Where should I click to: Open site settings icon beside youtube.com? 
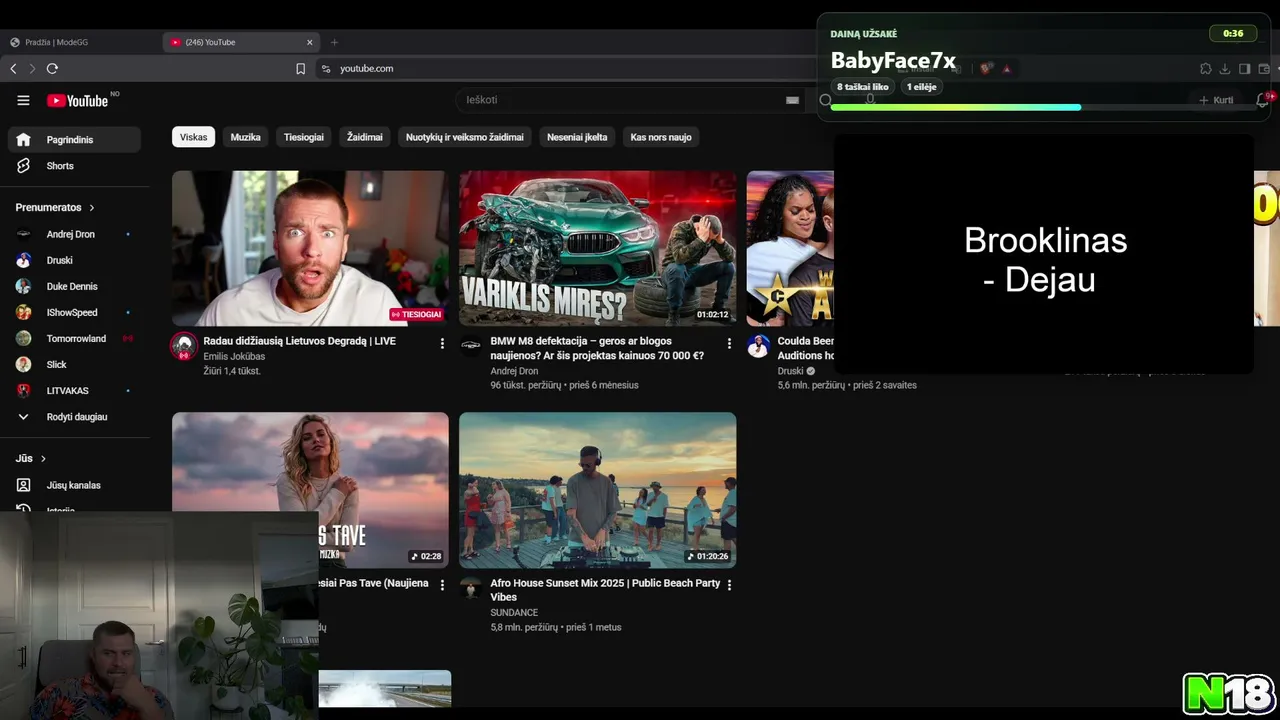tap(325, 69)
